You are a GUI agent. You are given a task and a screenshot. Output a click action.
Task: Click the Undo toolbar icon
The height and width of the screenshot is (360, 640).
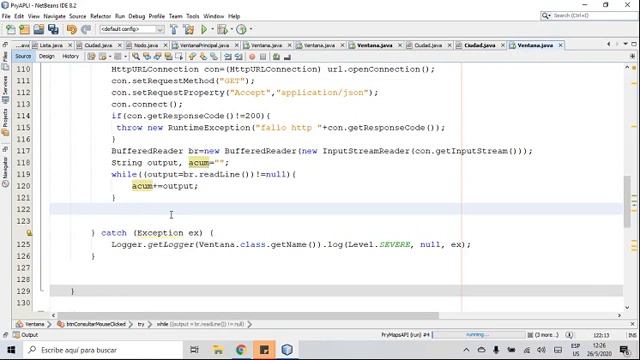coord(72,29)
